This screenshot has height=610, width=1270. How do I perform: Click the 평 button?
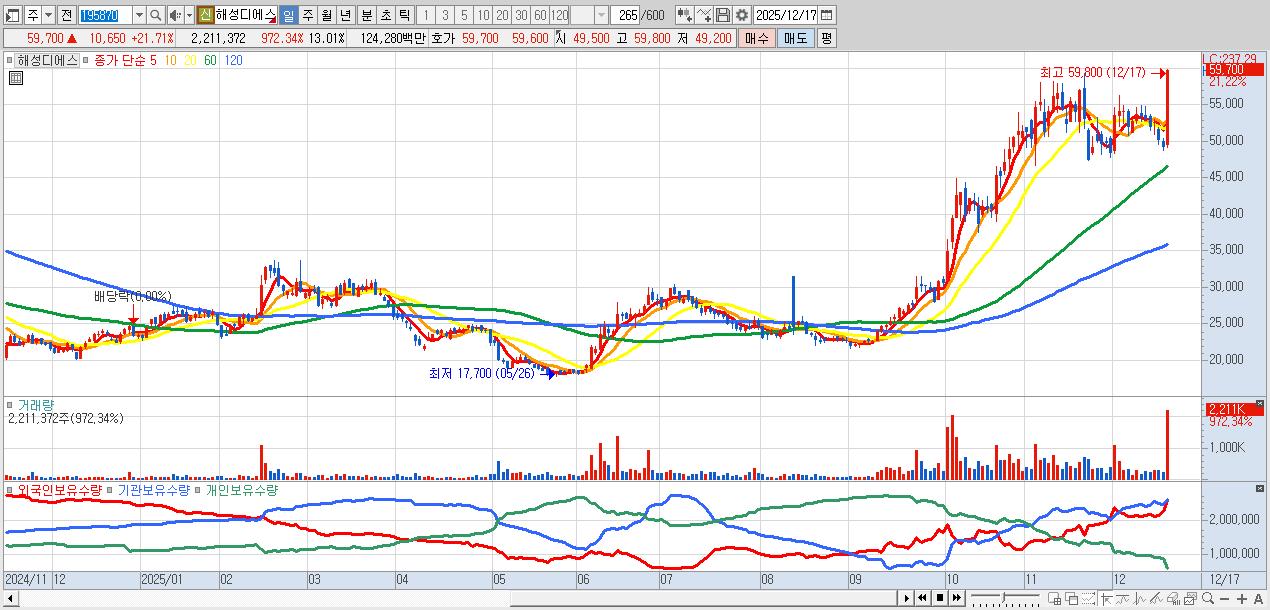826,38
